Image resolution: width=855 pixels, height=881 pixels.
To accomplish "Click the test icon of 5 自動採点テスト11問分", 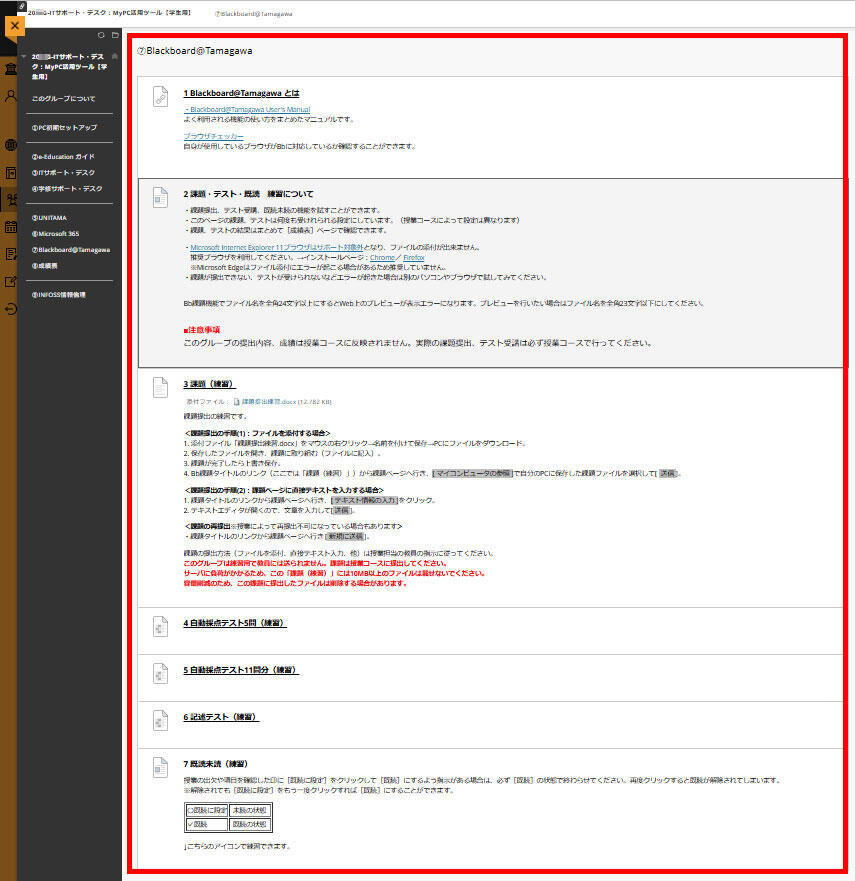I will tap(161, 674).
